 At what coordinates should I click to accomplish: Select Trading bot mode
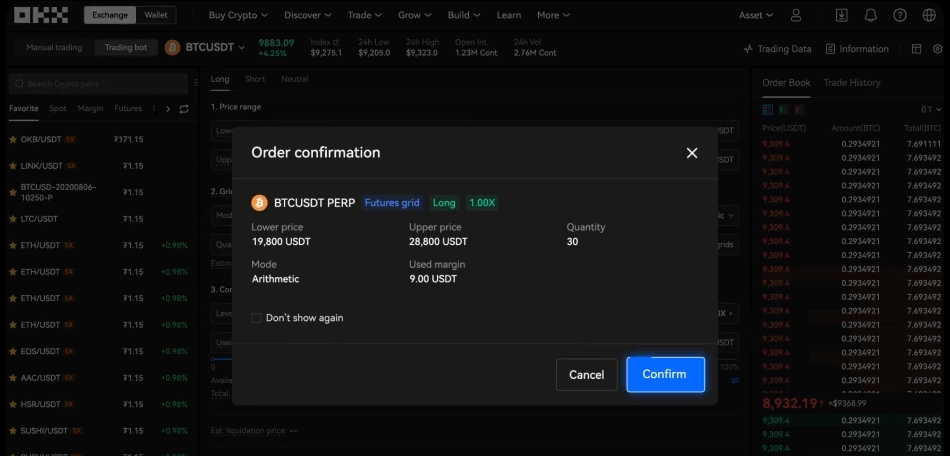coord(126,48)
